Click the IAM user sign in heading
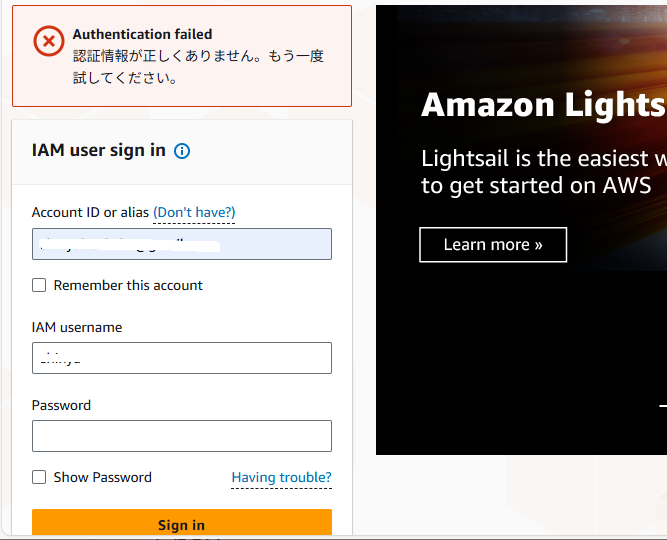 coord(98,150)
